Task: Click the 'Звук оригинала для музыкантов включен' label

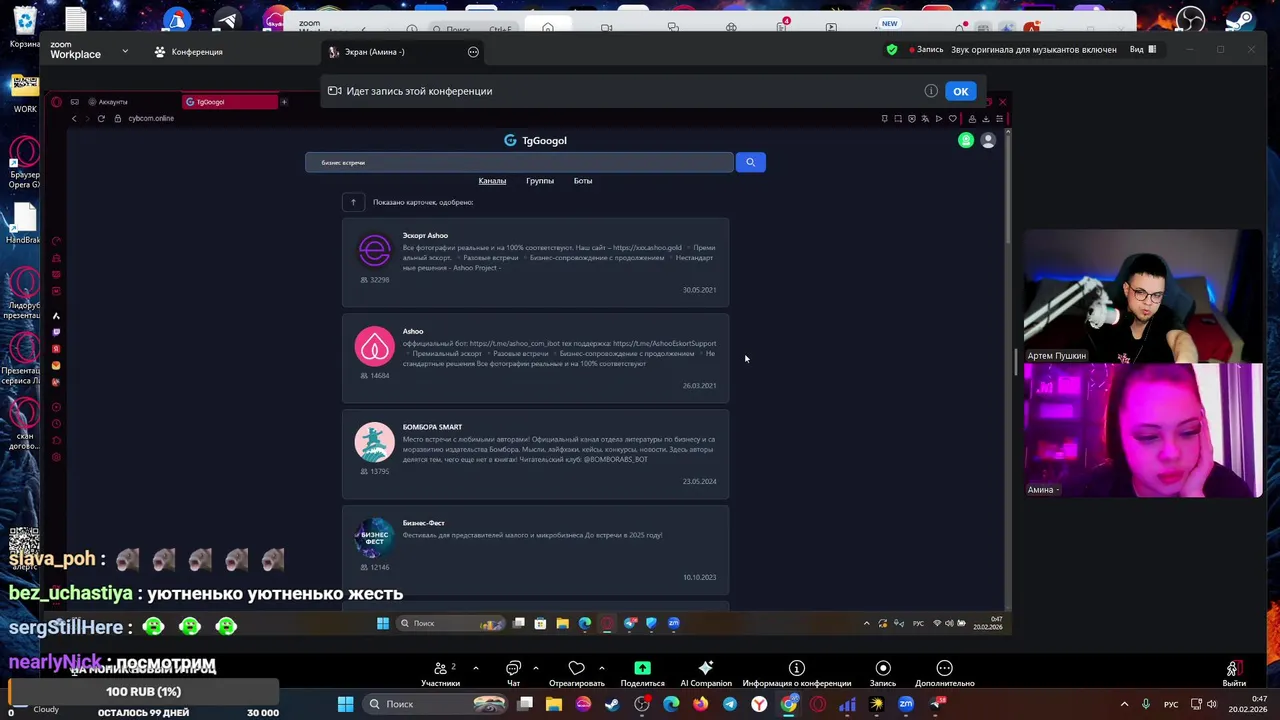Action: 1034,49
